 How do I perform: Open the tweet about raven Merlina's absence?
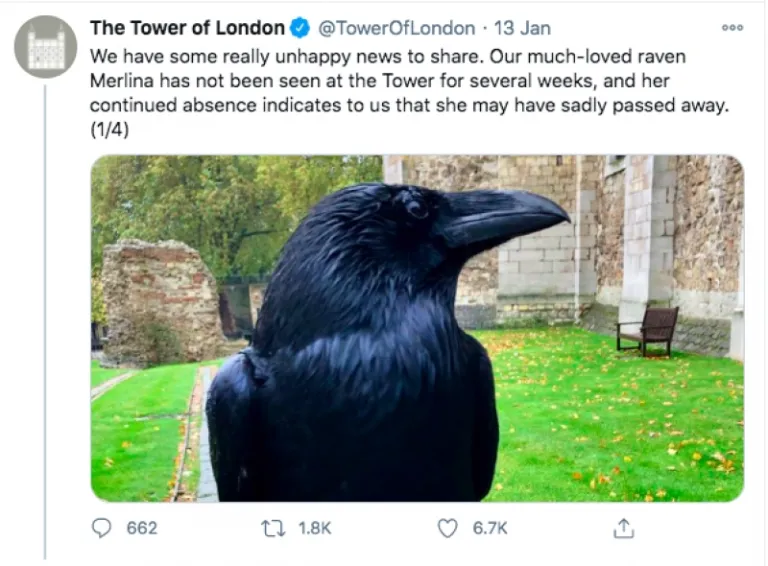click(400, 80)
